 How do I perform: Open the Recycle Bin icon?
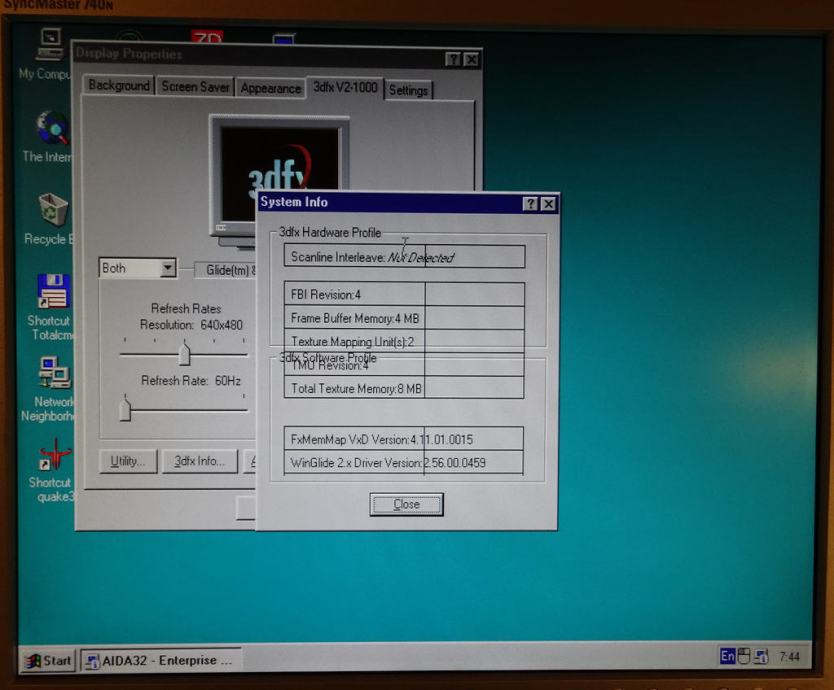[52, 210]
